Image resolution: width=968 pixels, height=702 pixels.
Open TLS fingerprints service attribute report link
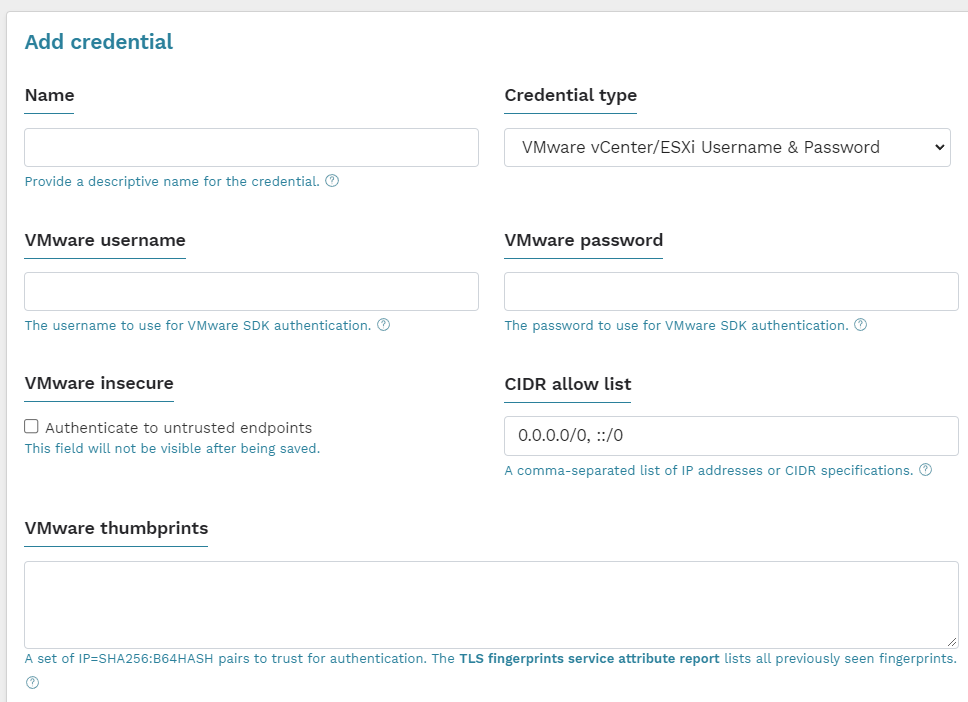tap(589, 659)
